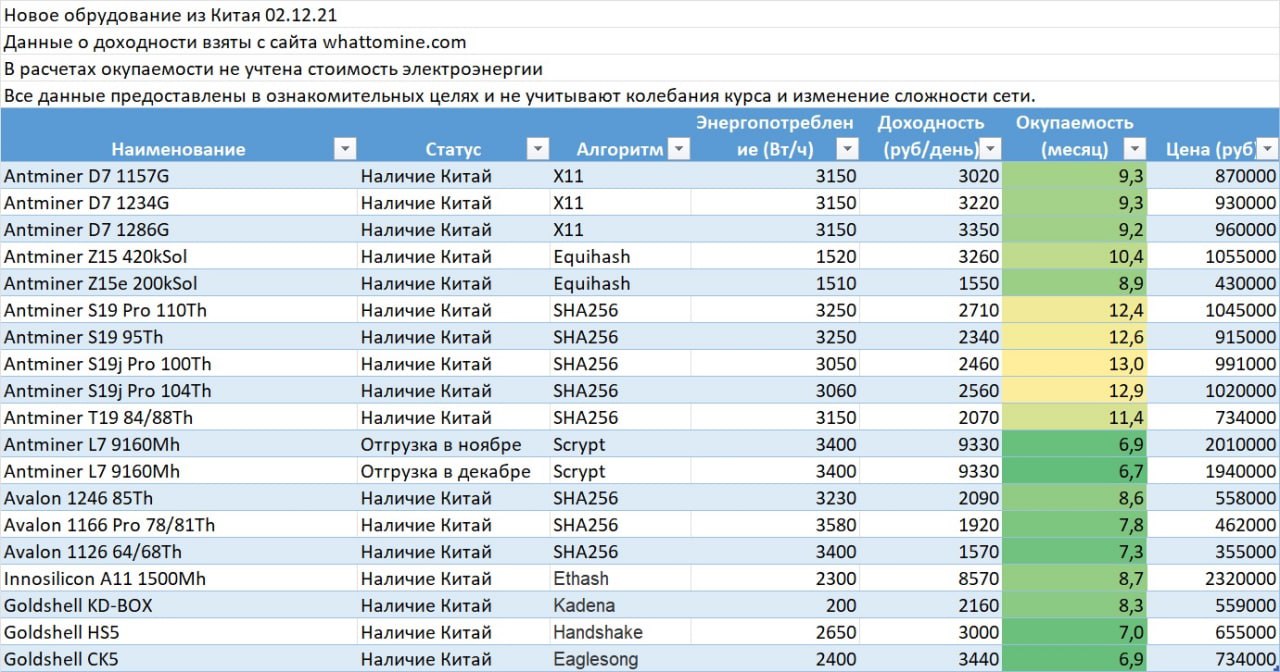Select cell 'Antminer Z15e 200kSol'
1280x672 pixels.
coord(179,284)
